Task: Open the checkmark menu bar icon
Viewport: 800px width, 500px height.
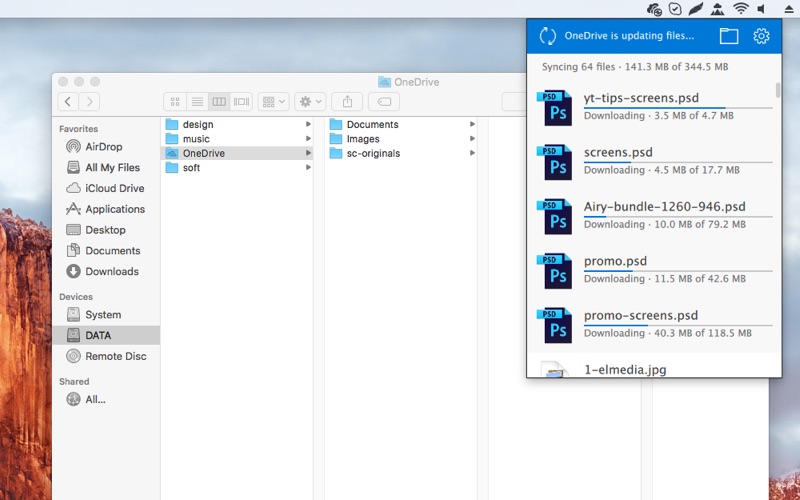Action: coord(675,9)
